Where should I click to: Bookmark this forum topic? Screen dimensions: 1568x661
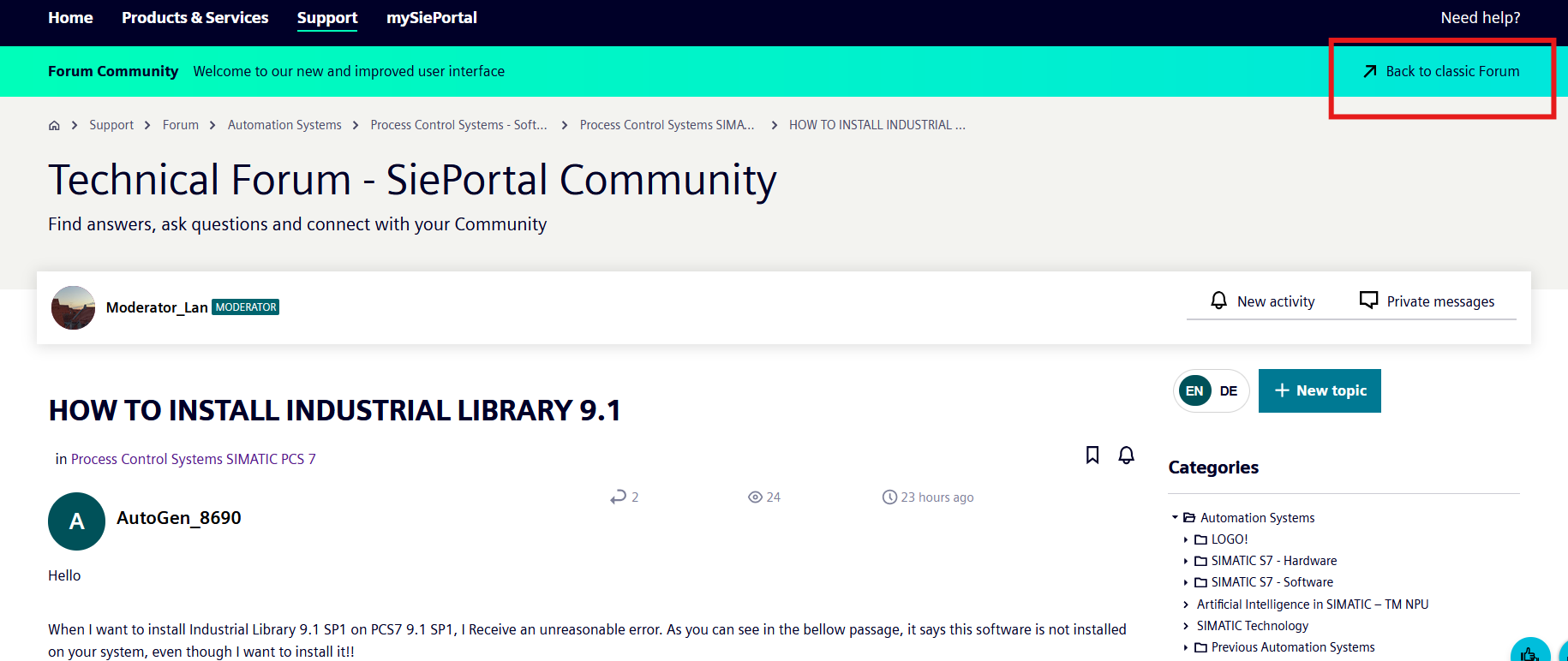point(1092,455)
